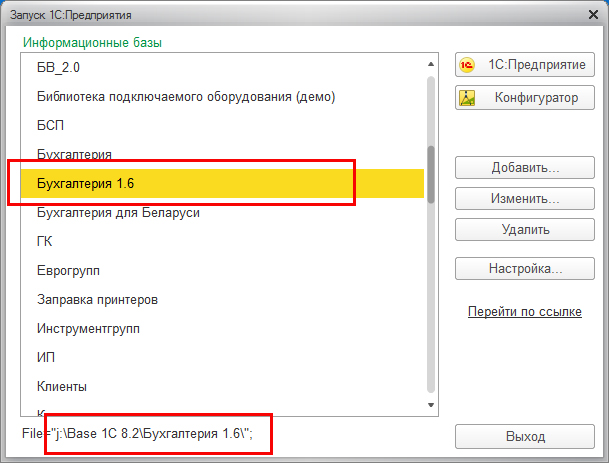The height and width of the screenshot is (463, 609).
Task: Select the Инструментгрупп database
Action: (87, 328)
